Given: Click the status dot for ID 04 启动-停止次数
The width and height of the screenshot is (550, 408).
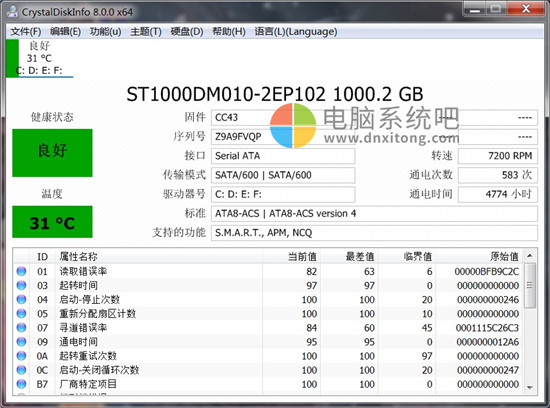Looking at the screenshot, I should click(x=21, y=299).
